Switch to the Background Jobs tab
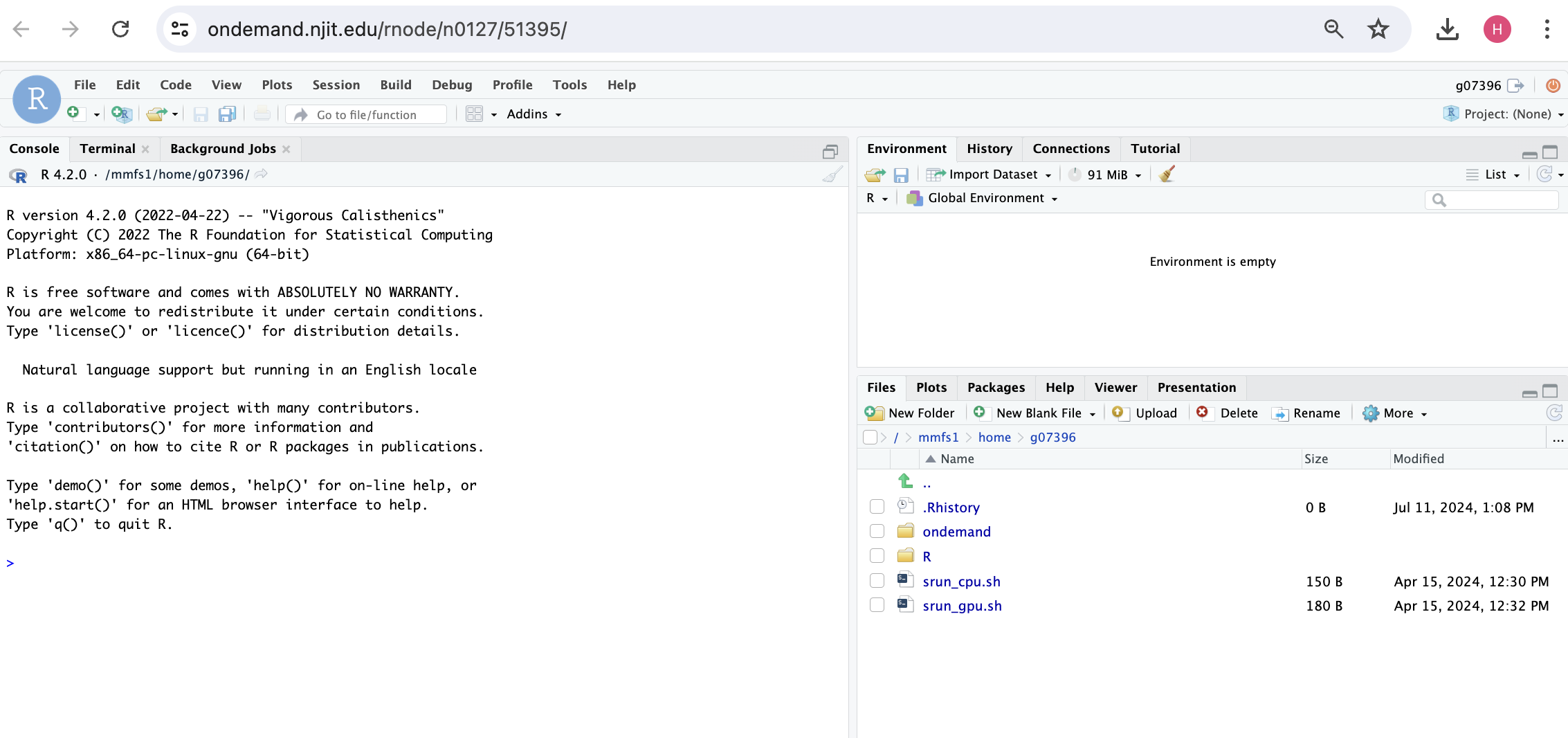The height and width of the screenshot is (738, 1568). [223, 149]
